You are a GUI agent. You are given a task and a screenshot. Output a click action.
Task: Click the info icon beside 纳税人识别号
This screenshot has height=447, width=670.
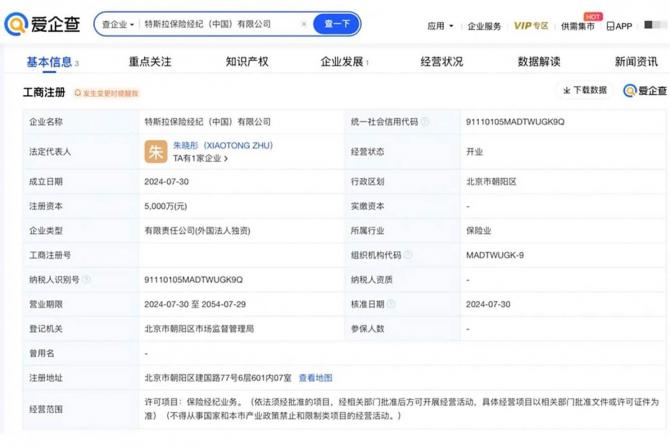(x=86, y=280)
